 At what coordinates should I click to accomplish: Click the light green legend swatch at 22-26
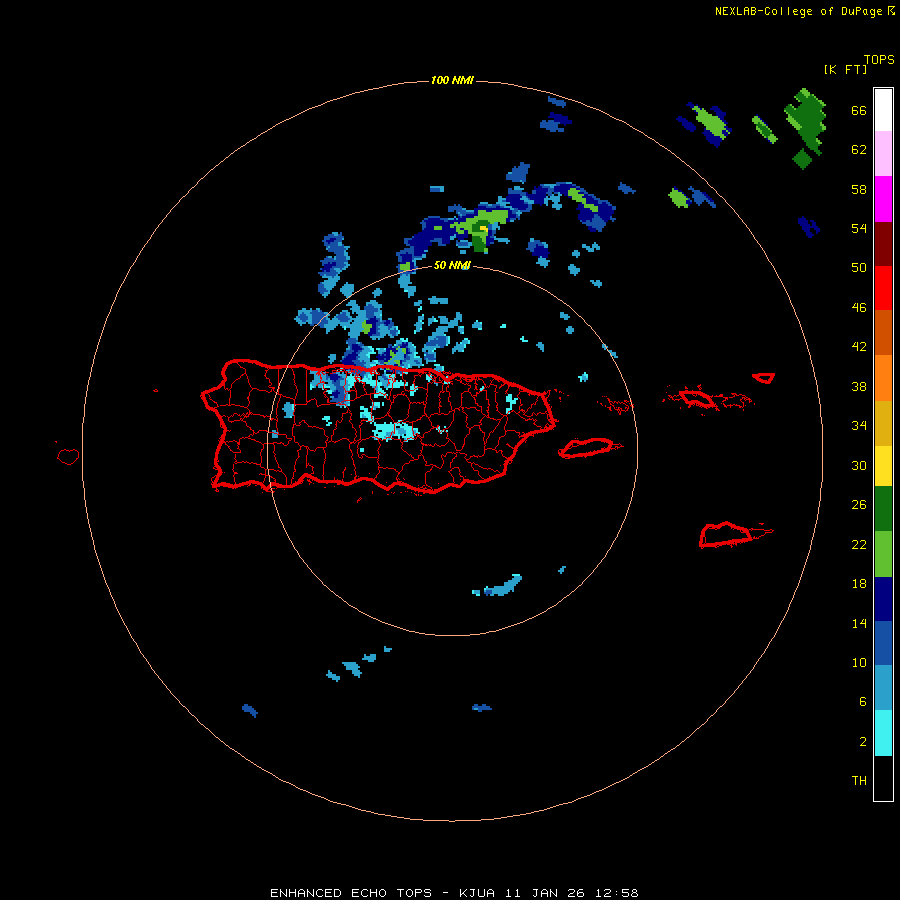[883, 554]
